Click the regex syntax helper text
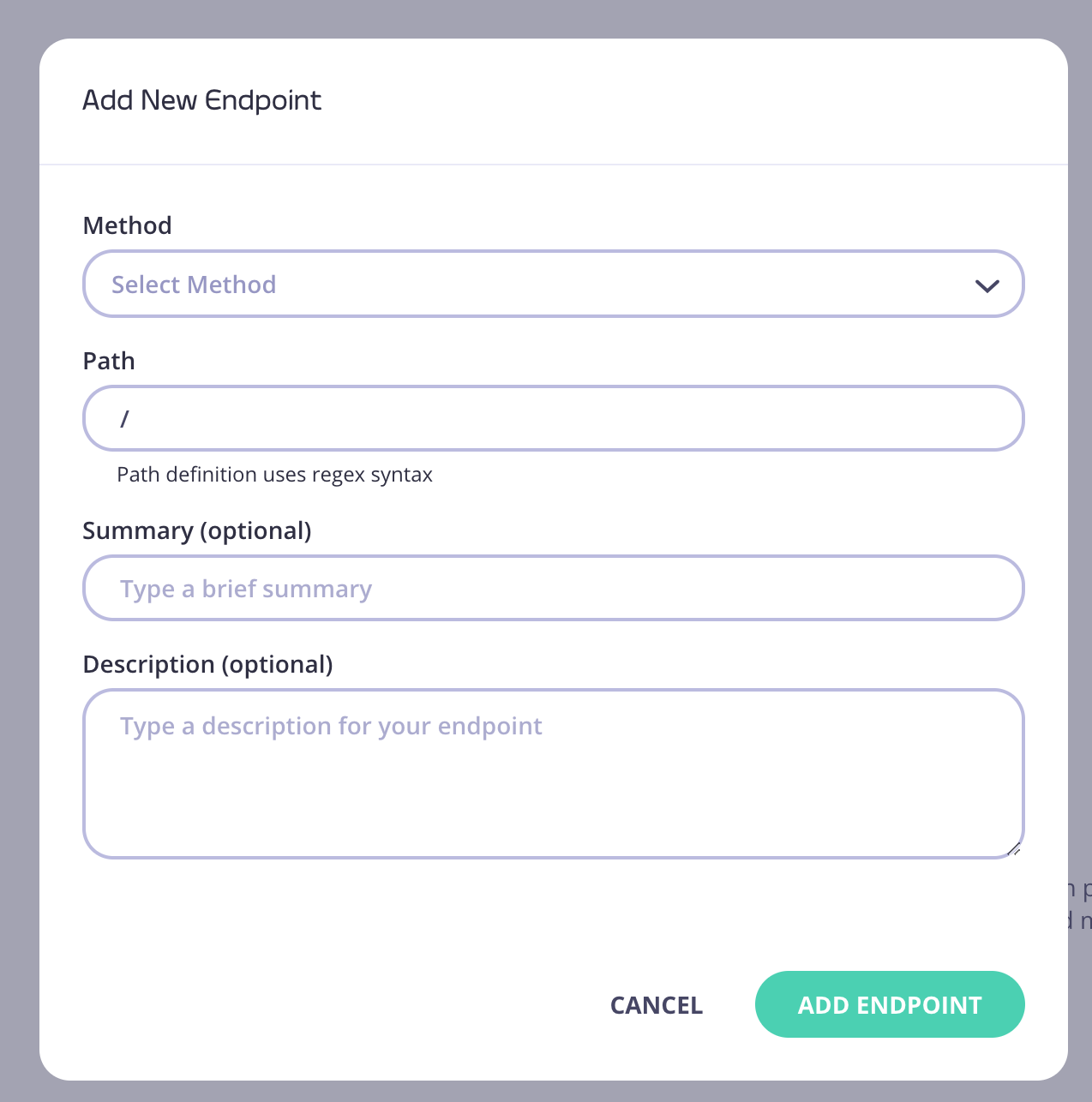This screenshot has height=1102, width=1092. pos(274,474)
